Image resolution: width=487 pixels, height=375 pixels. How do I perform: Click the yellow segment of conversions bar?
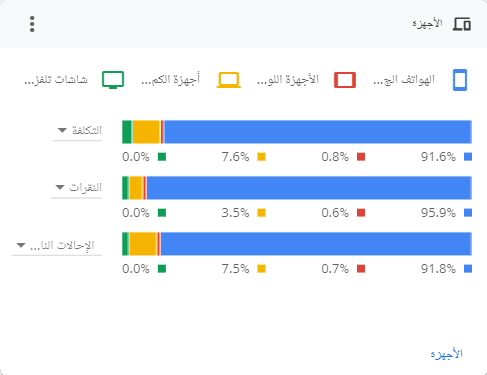tap(143, 244)
